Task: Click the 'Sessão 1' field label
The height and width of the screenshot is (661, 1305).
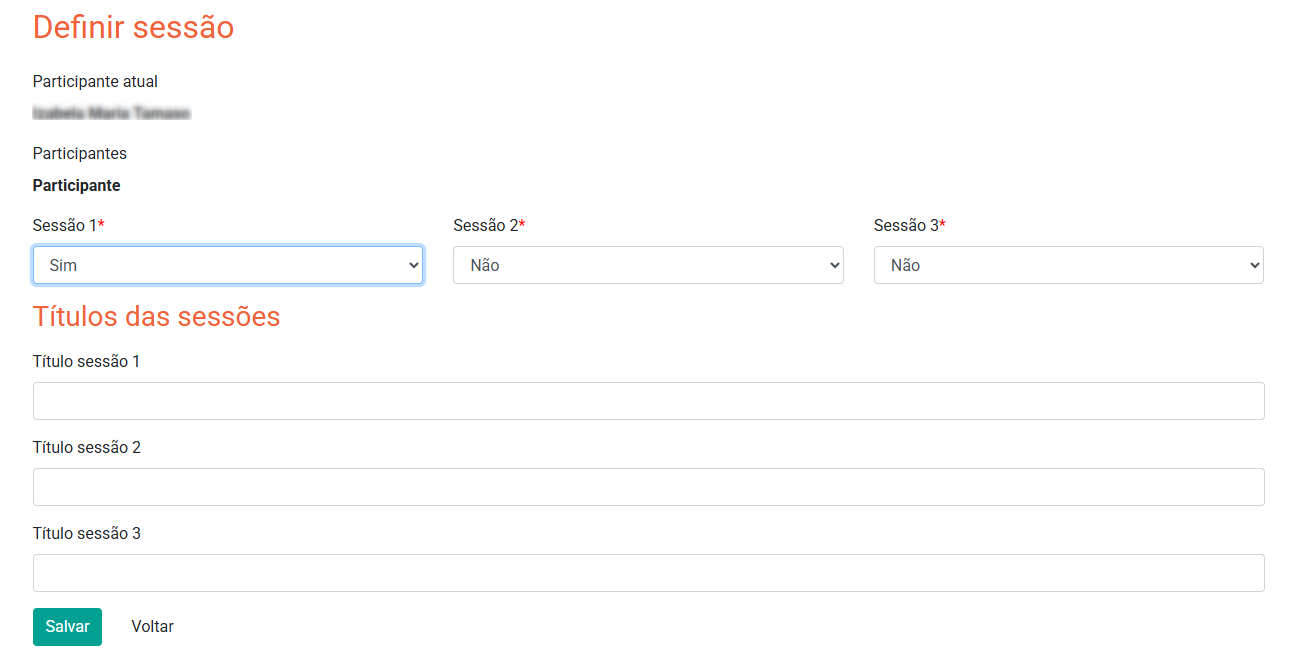Action: tap(69, 226)
